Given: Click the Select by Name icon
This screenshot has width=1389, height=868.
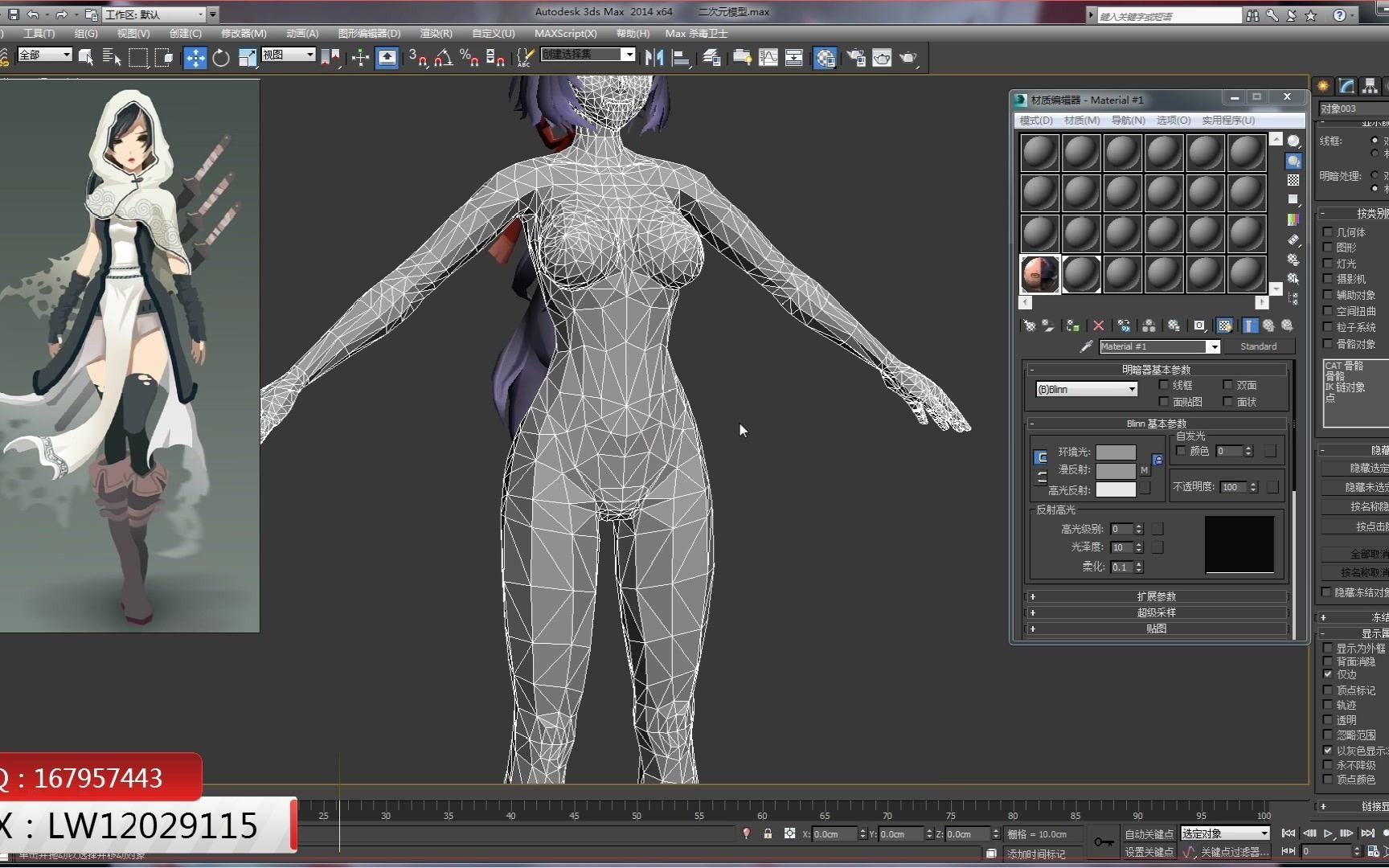Looking at the screenshot, I should (112, 57).
